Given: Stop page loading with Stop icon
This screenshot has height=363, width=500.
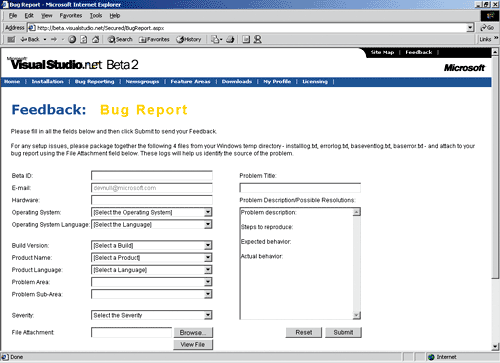Looking at the screenshot, I should coord(72,39).
